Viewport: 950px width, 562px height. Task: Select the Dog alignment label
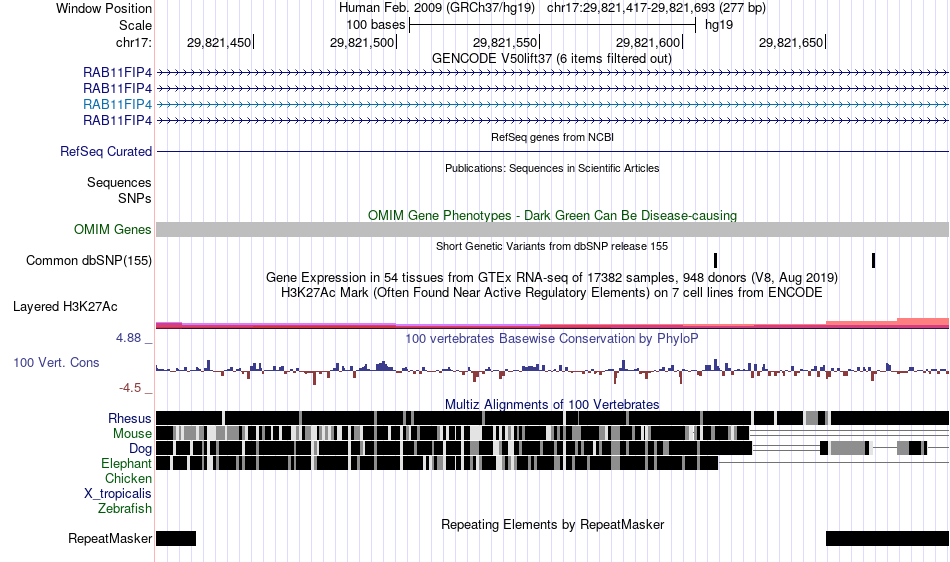(141, 449)
